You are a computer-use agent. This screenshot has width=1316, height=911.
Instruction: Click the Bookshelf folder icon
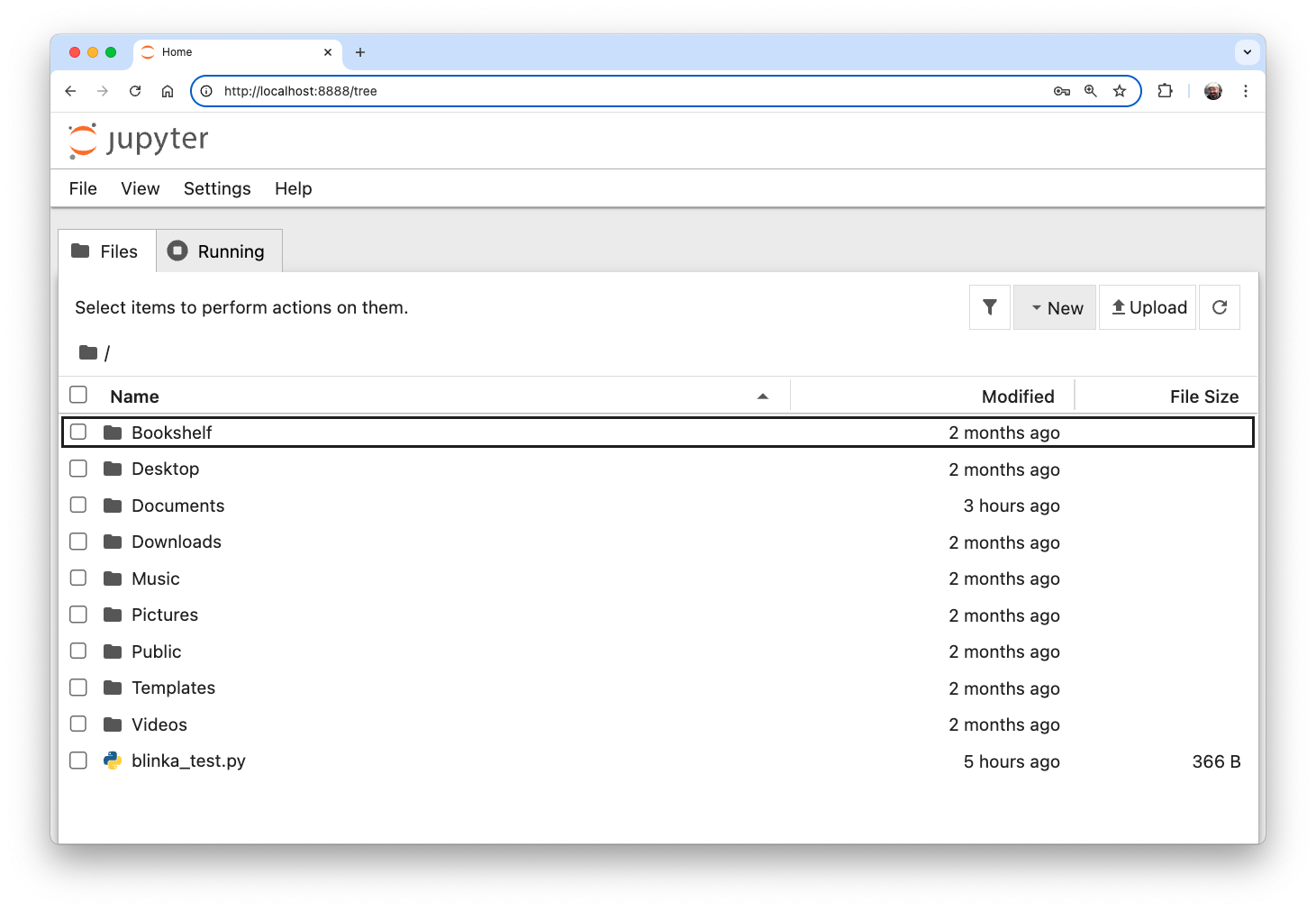pos(113,433)
